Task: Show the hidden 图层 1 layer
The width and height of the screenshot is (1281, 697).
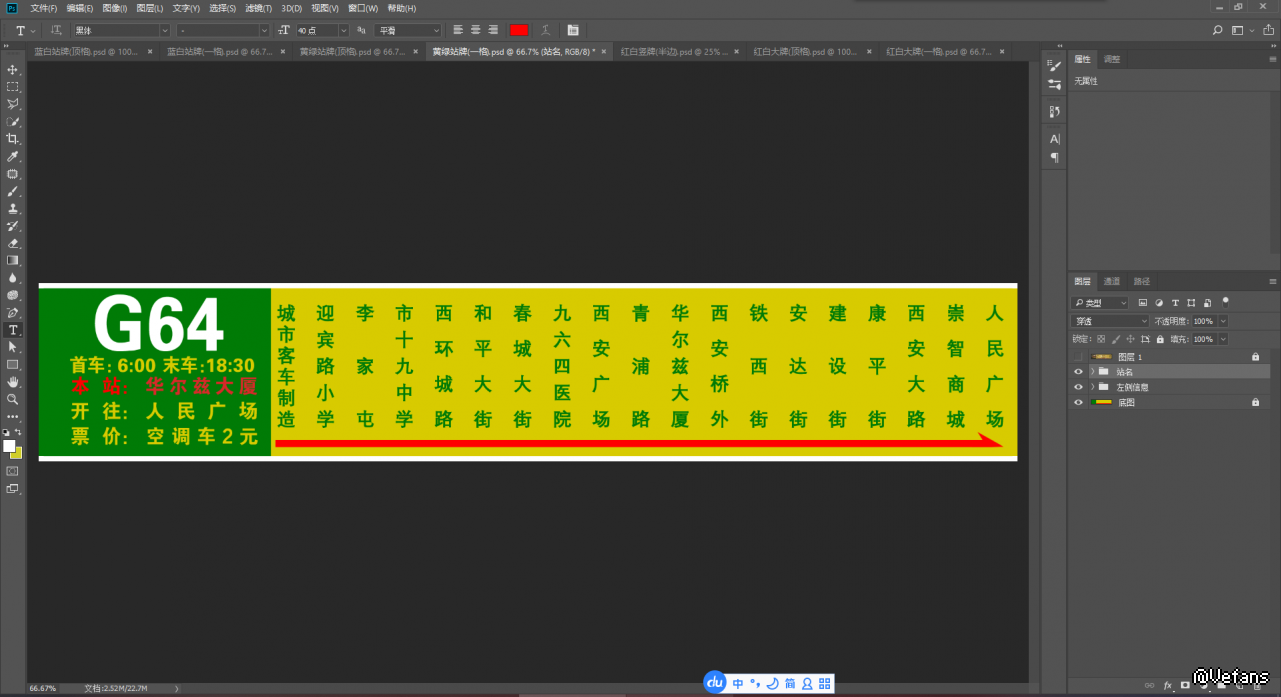Action: 1078,357
